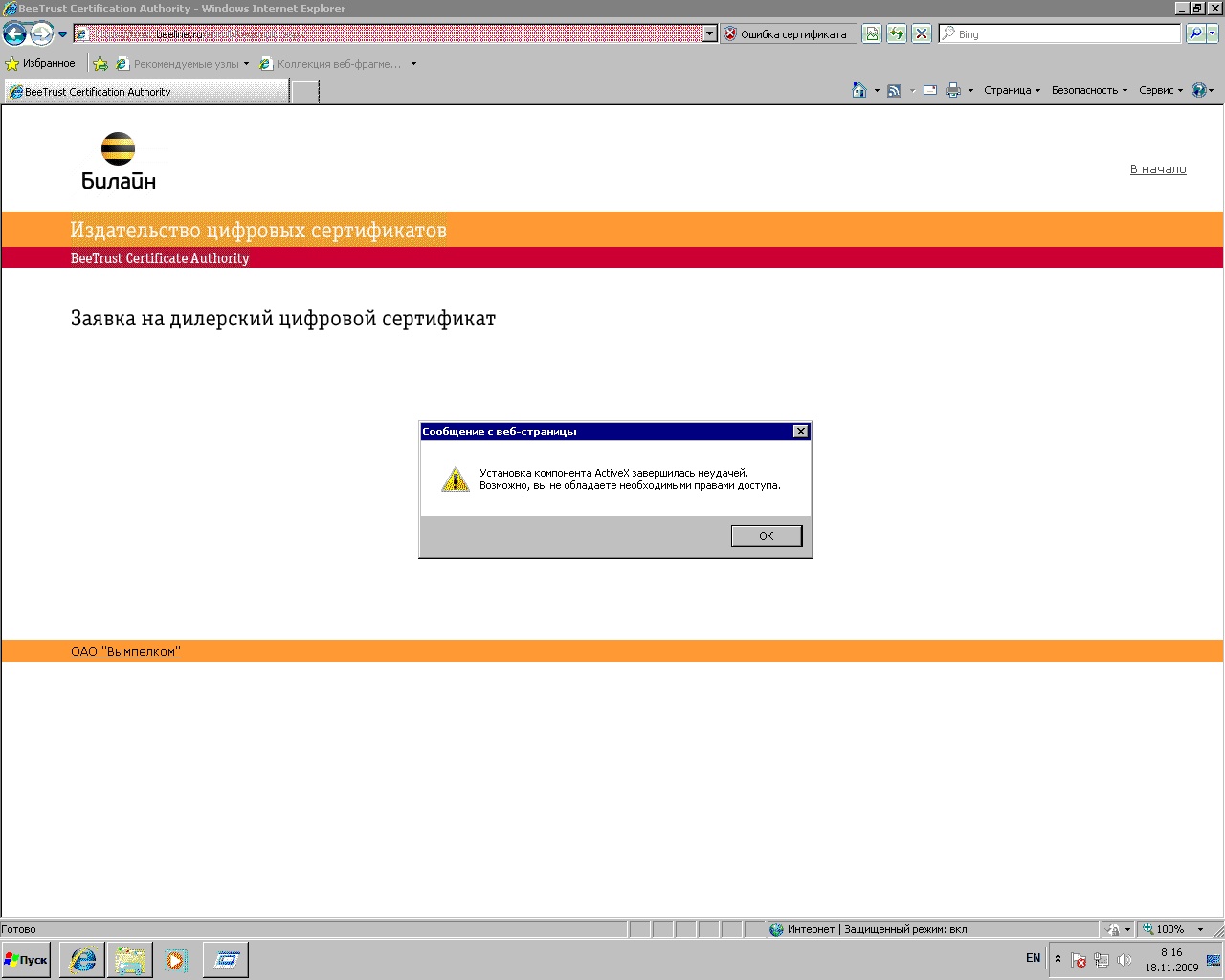Print the page using printer icon
The height and width of the screenshot is (980, 1225).
pyautogui.click(x=953, y=90)
